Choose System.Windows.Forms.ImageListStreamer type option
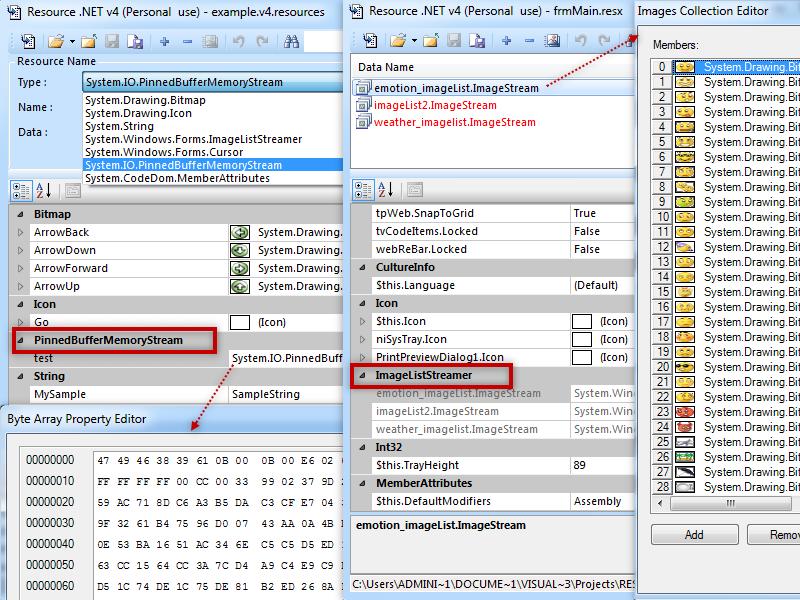This screenshot has height=600, width=800. pos(193,139)
